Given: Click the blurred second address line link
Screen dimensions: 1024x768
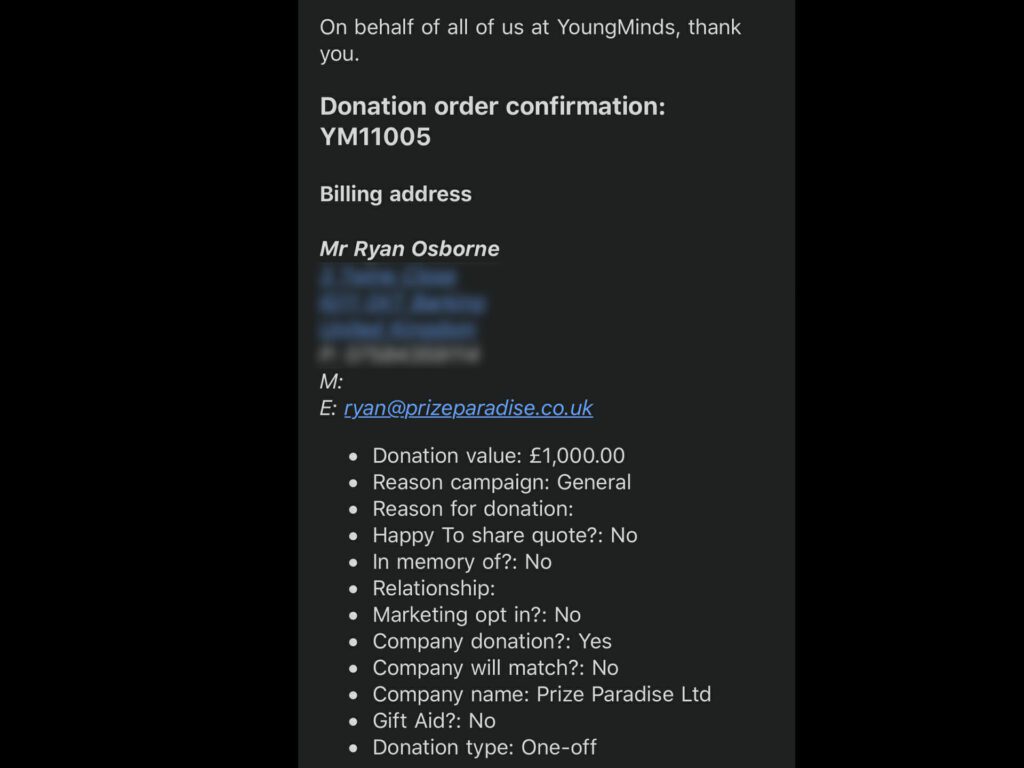Looking at the screenshot, I should point(403,303).
